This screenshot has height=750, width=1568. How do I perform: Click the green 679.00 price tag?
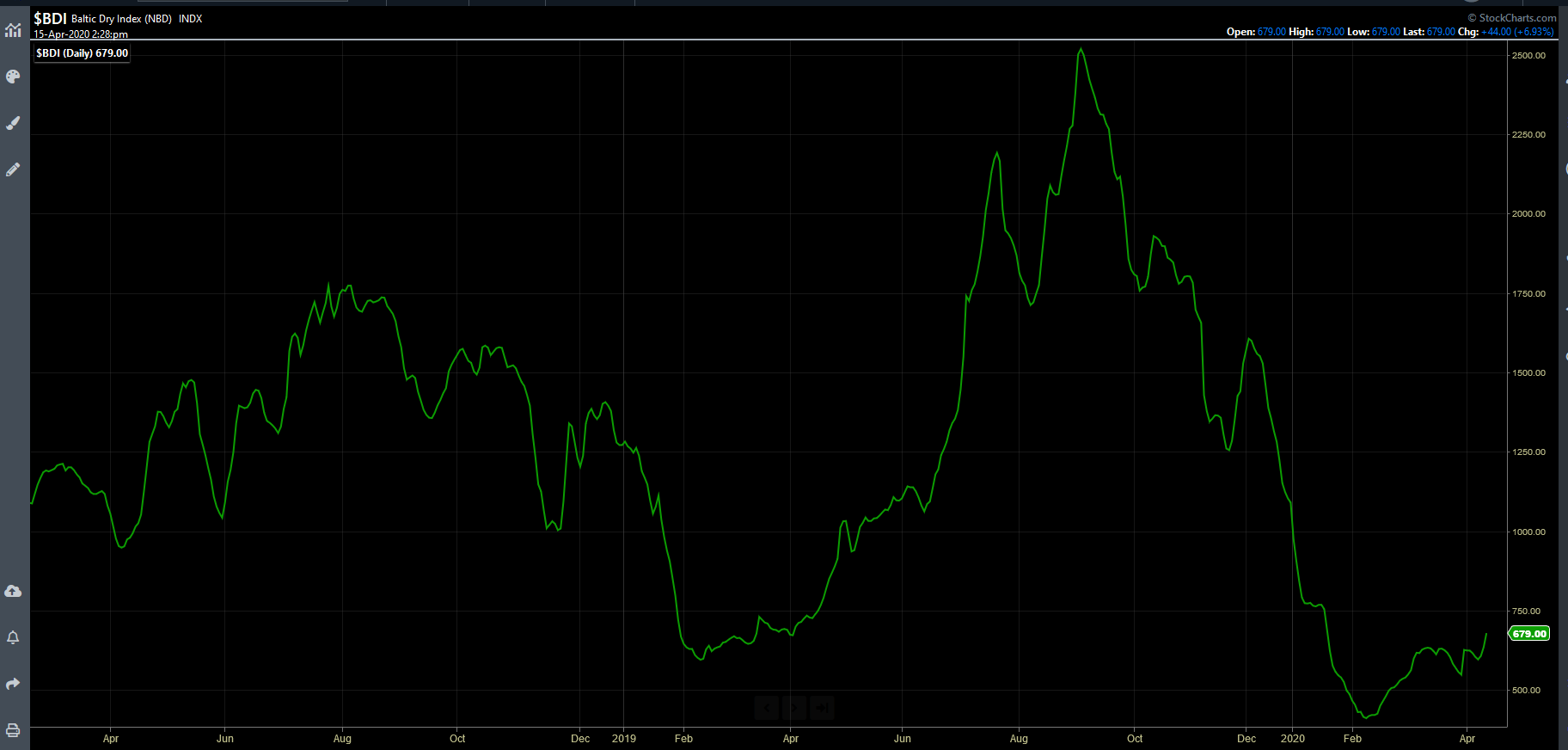(1529, 634)
